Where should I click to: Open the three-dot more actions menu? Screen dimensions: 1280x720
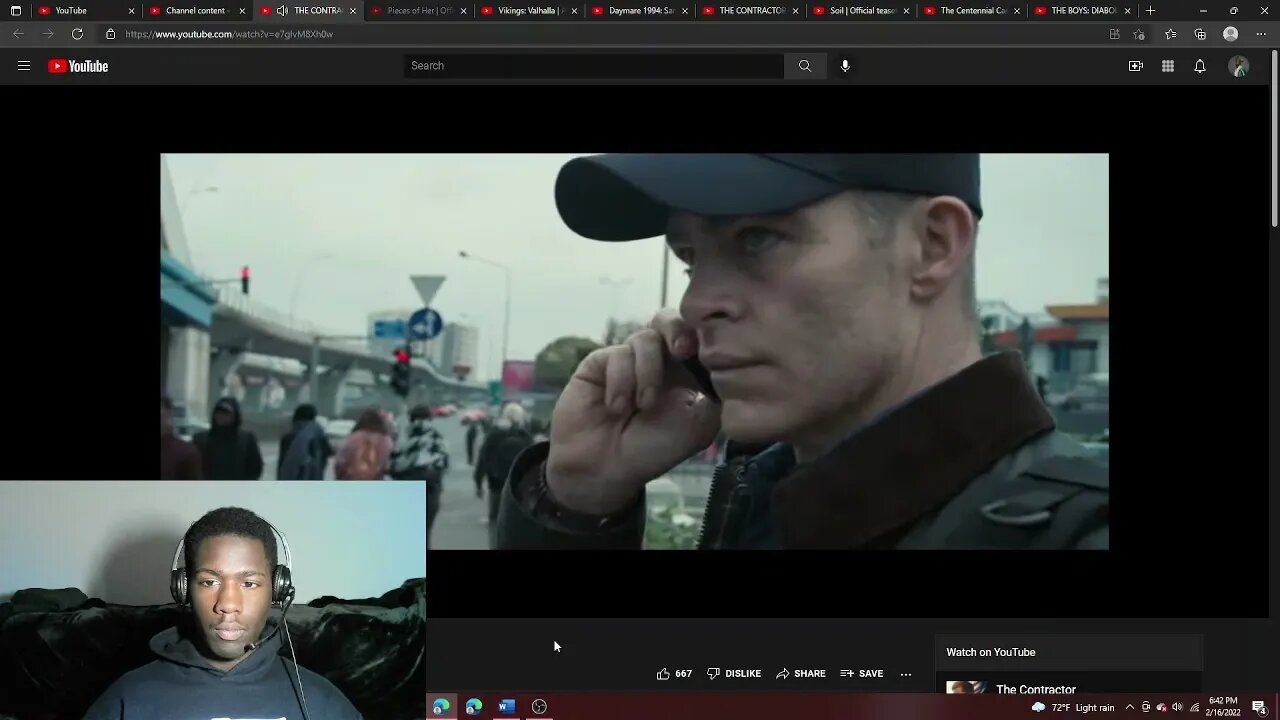coord(906,674)
